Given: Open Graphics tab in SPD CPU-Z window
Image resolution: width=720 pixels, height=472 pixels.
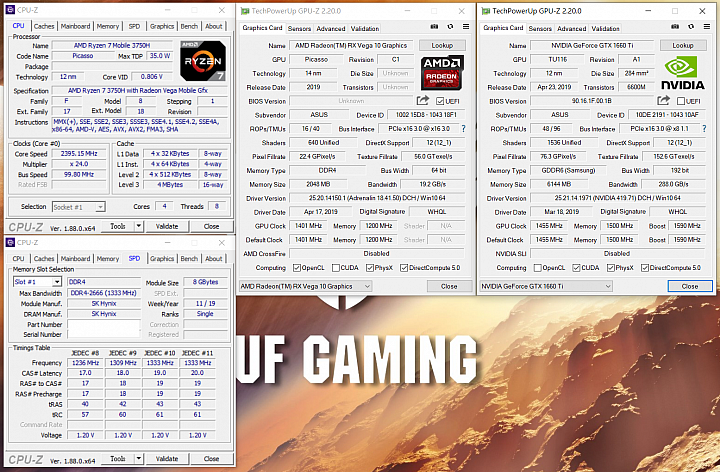Looking at the screenshot, I should pyautogui.click(x=162, y=258).
